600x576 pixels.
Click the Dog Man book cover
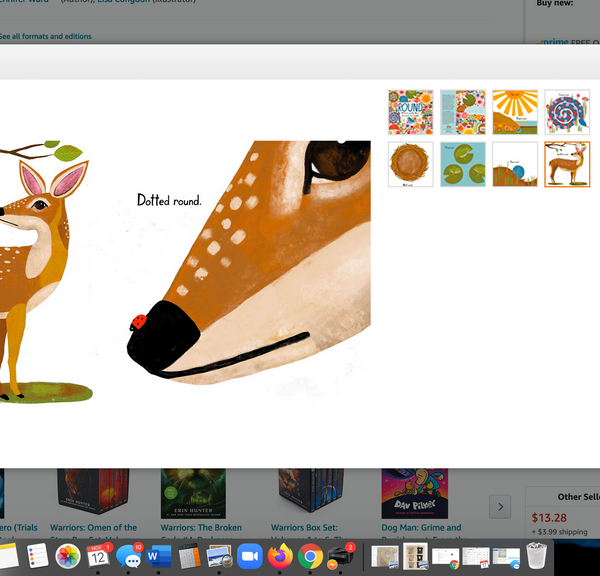tap(415, 494)
